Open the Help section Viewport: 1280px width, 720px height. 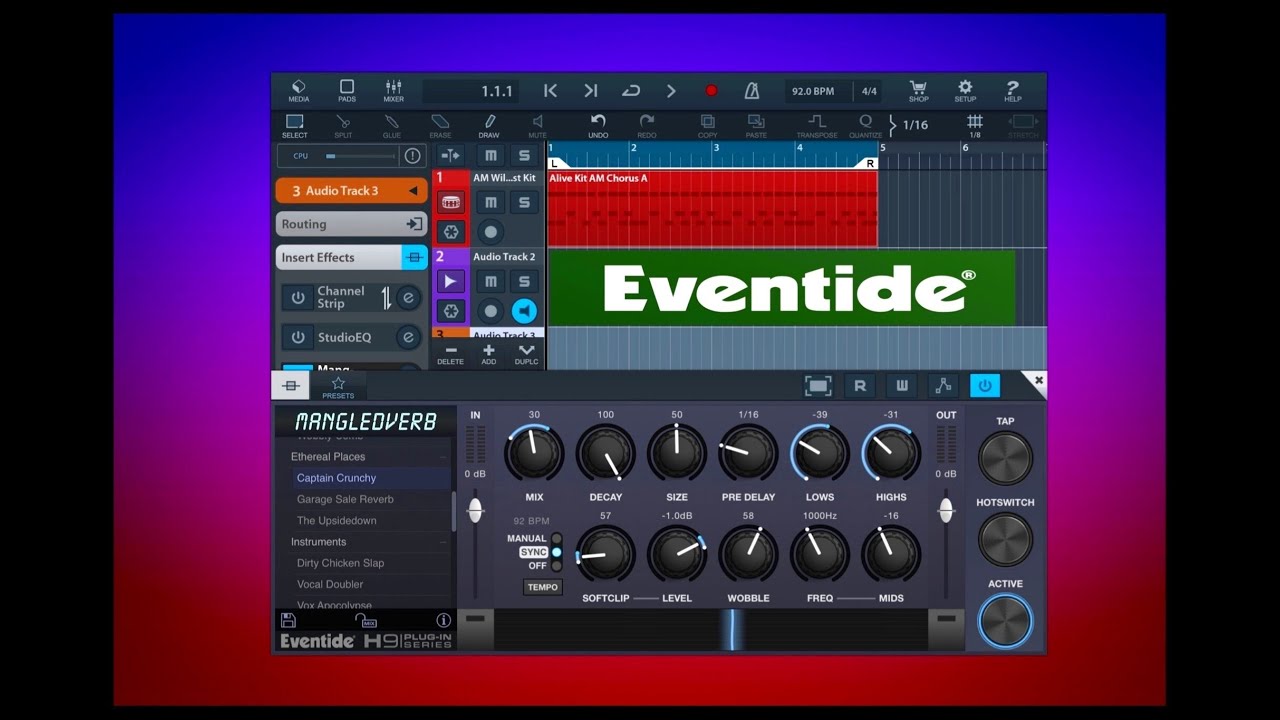click(1012, 91)
